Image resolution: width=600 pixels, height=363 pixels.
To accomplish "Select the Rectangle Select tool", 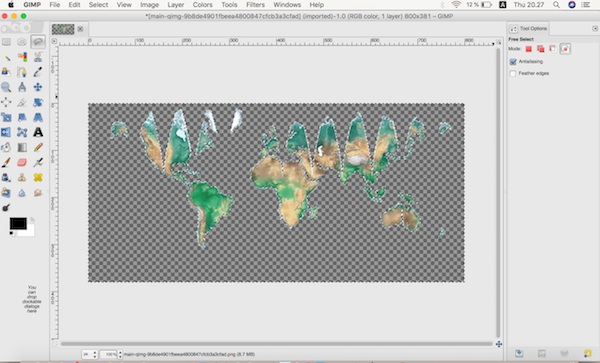I will (6, 42).
